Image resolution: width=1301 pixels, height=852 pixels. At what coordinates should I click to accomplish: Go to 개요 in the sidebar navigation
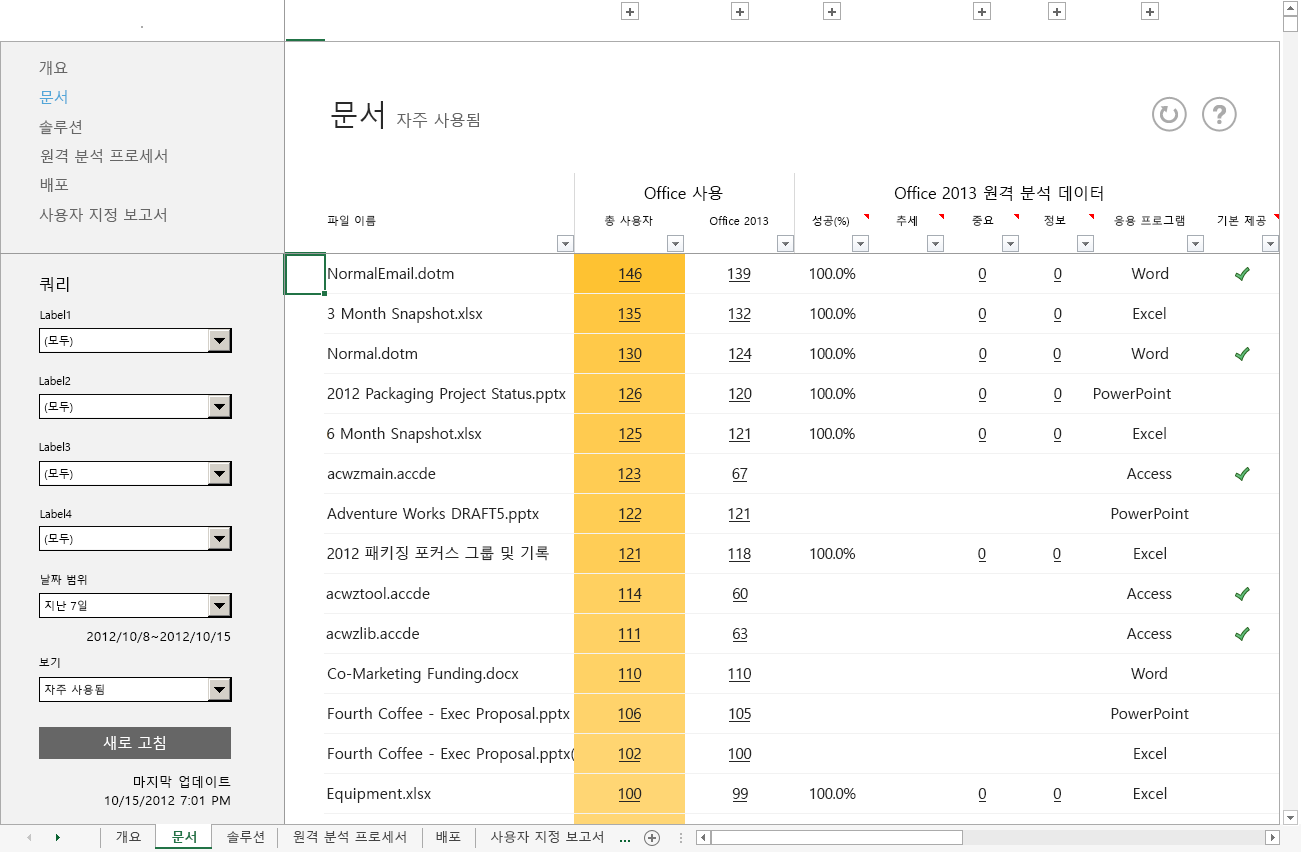point(53,68)
